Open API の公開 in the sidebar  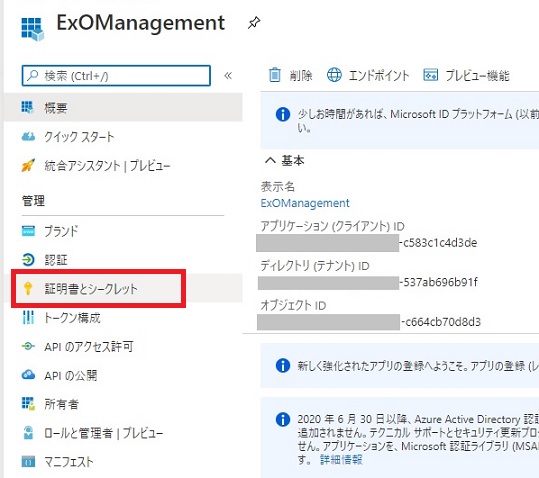point(70,376)
